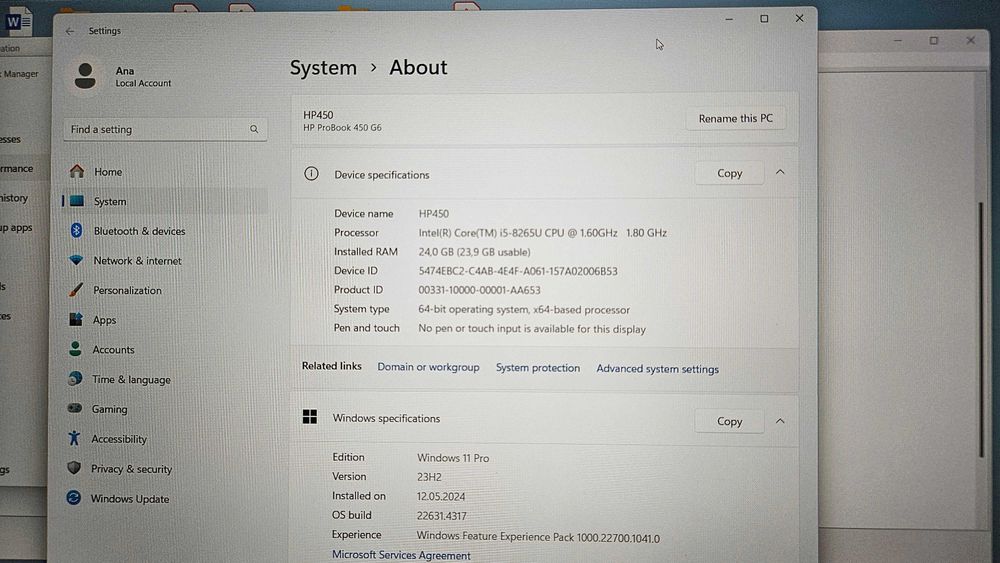The image size is (1000, 563).
Task: Maximize the background window behind Settings
Action: click(934, 41)
